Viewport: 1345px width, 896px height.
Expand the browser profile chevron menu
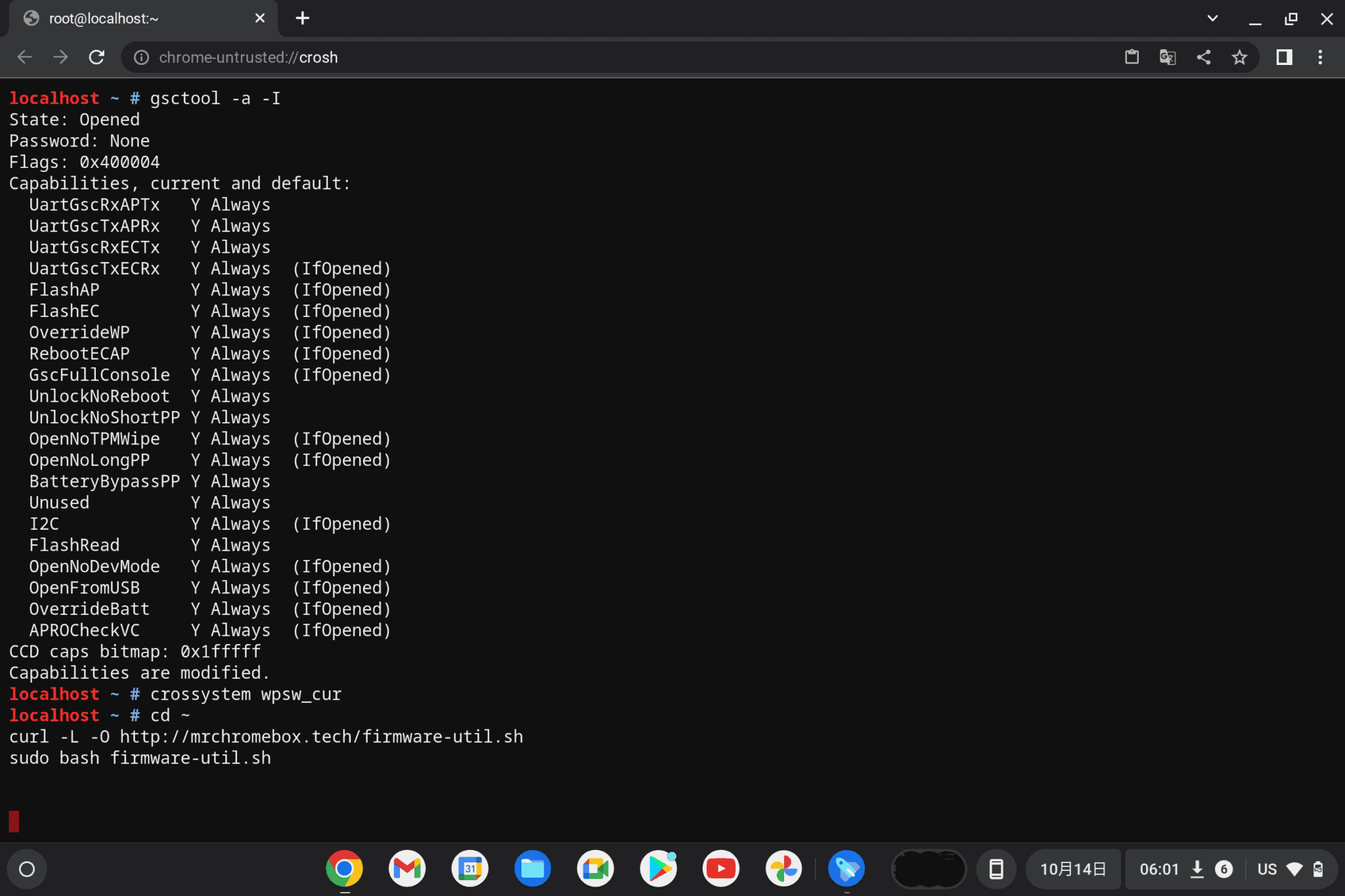[1212, 18]
